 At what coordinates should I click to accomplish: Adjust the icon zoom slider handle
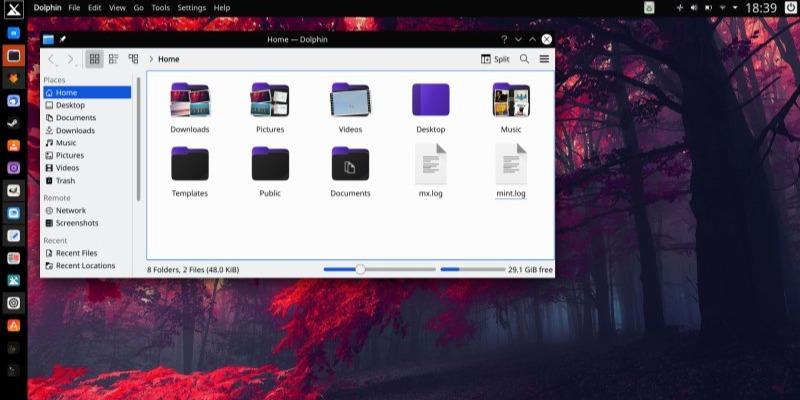click(x=360, y=269)
